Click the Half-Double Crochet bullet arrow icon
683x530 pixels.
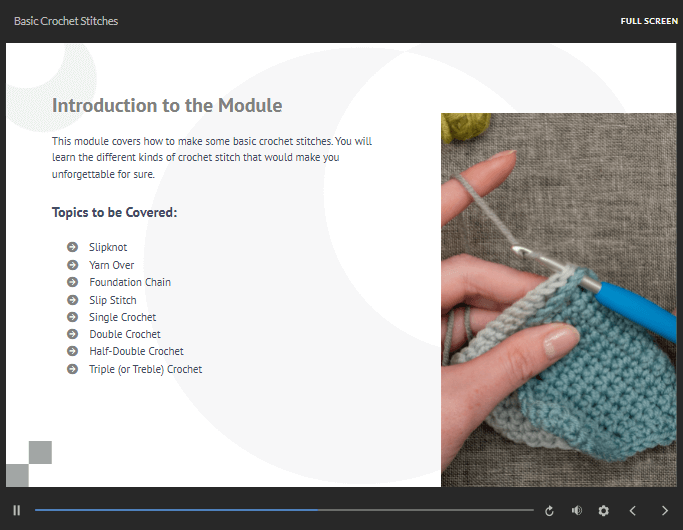[72, 351]
